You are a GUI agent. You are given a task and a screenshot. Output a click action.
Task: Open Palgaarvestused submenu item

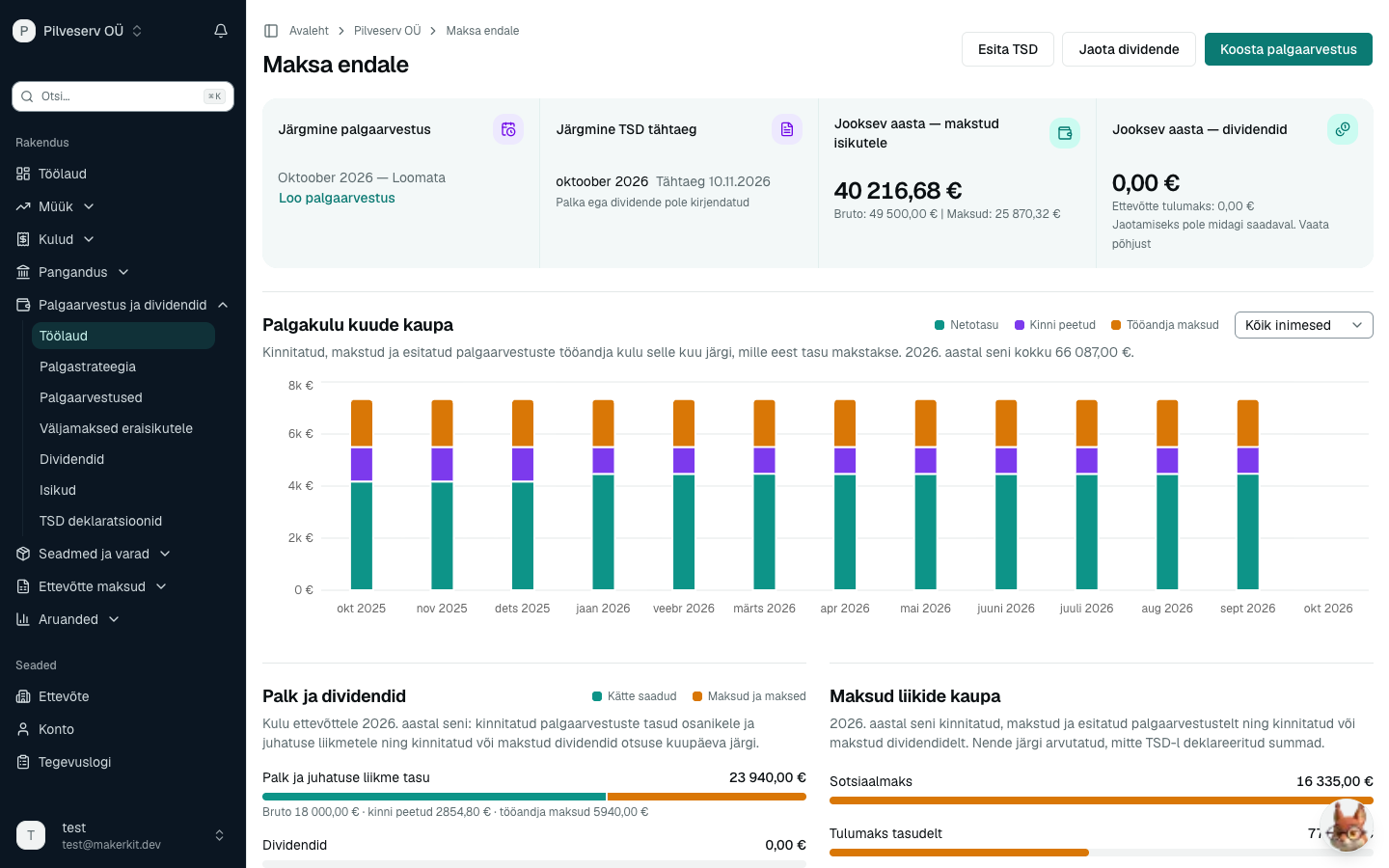tap(123, 397)
